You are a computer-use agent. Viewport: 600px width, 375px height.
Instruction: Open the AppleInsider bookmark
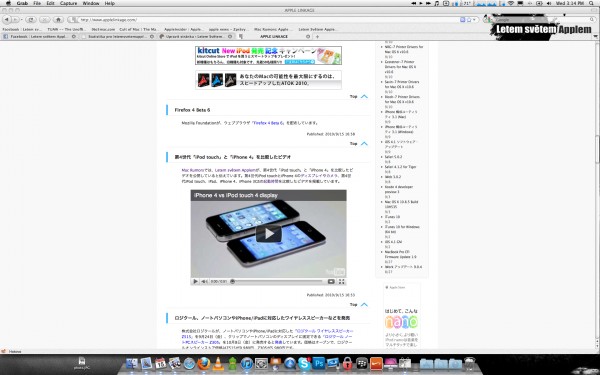coord(184,29)
